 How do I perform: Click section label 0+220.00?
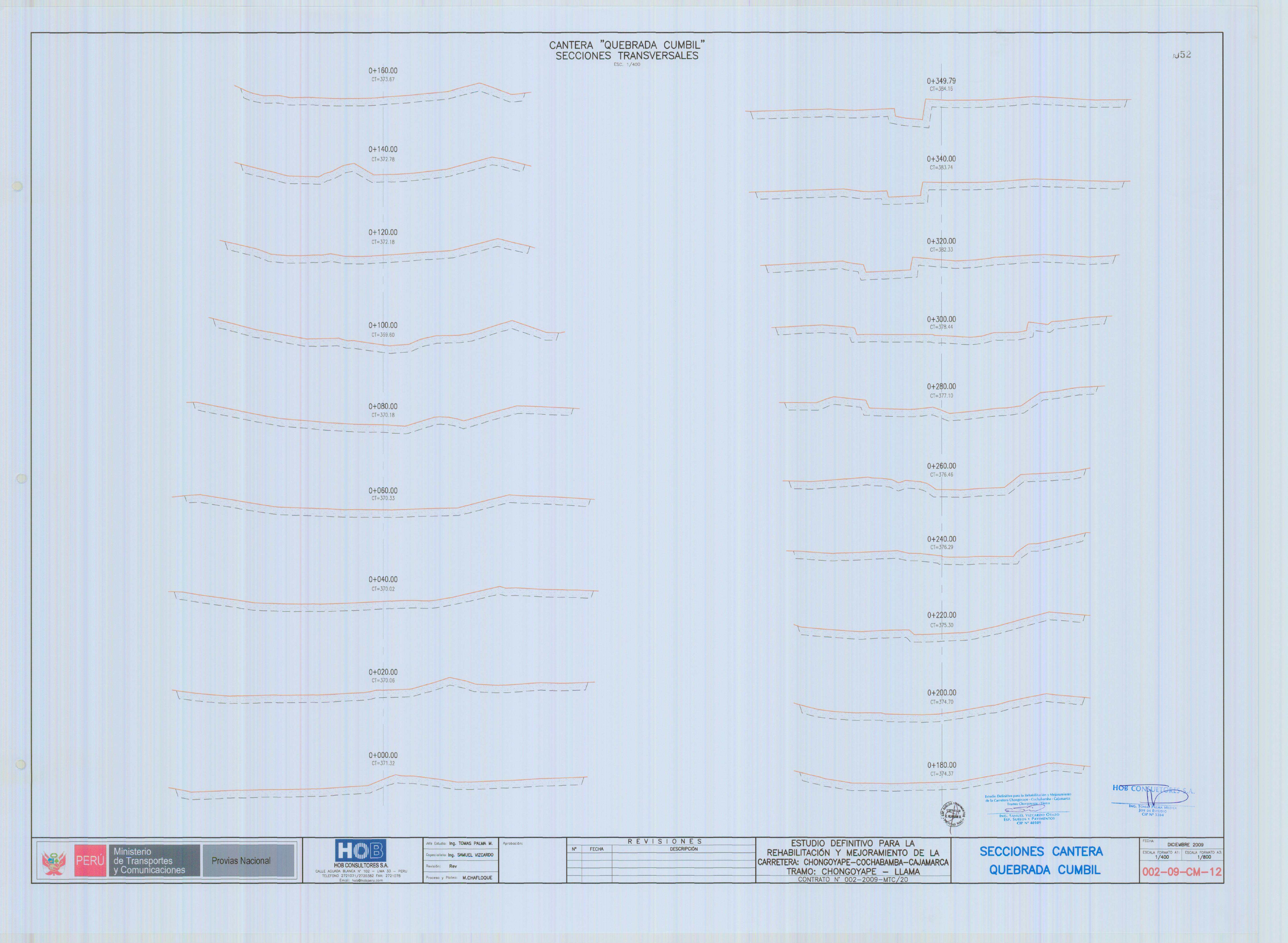click(x=941, y=615)
